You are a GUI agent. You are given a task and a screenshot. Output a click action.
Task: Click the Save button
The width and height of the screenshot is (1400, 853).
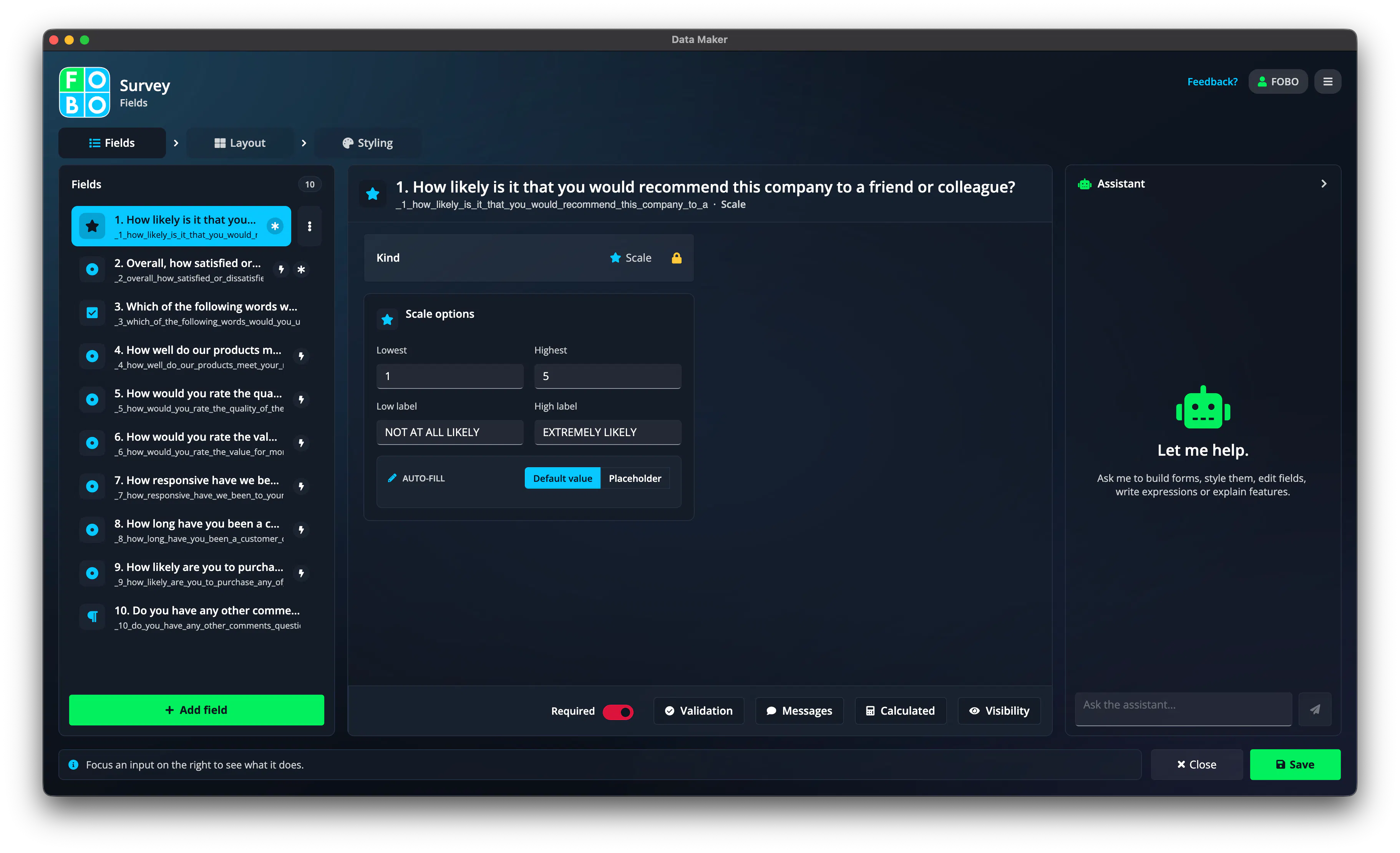pos(1295,765)
